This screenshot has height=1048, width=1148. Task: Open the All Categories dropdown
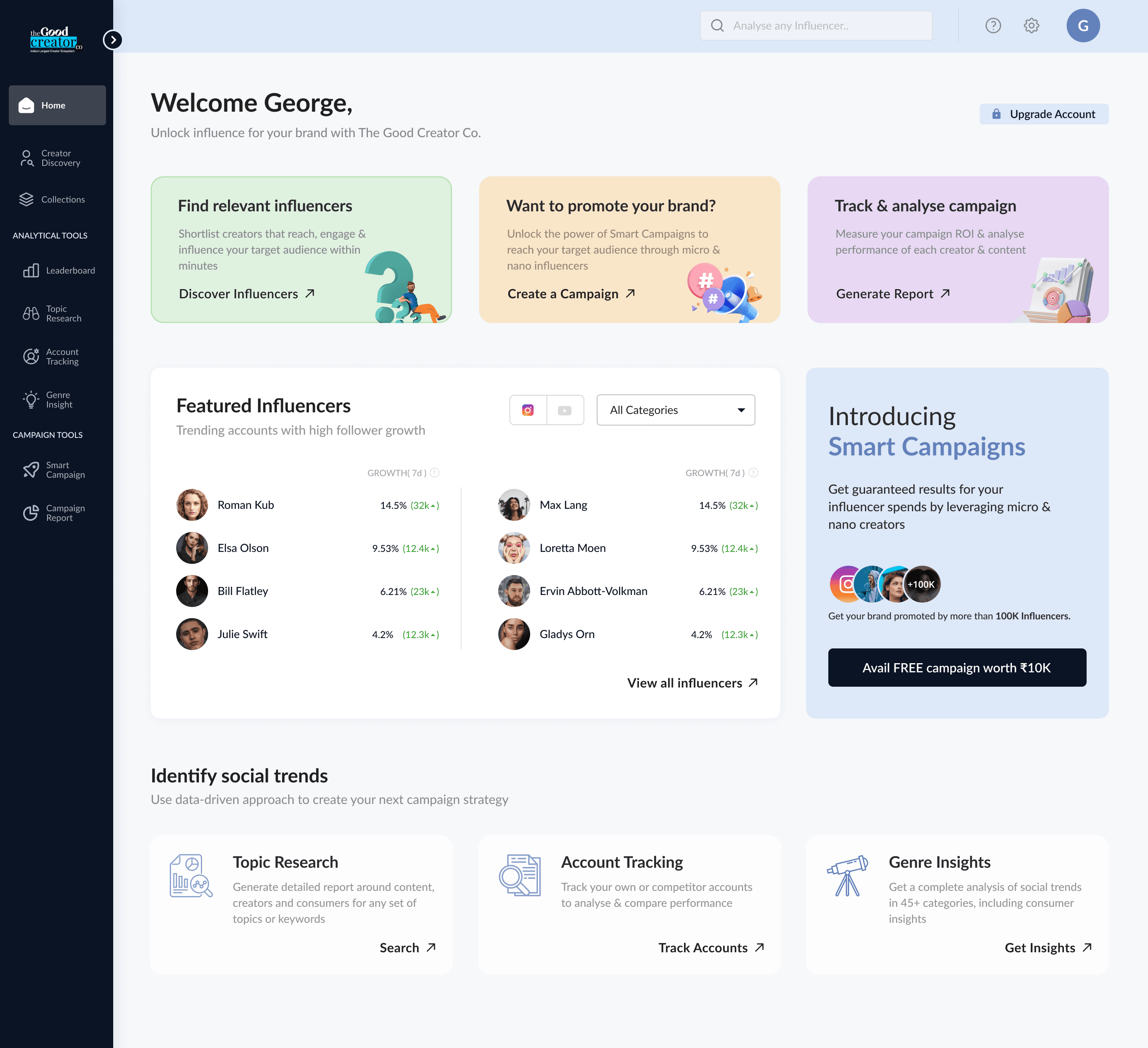(x=675, y=410)
